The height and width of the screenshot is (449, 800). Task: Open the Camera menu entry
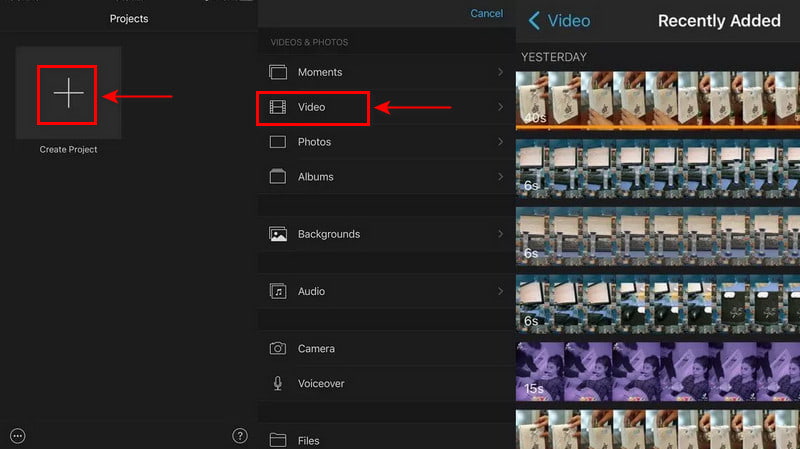coord(387,348)
